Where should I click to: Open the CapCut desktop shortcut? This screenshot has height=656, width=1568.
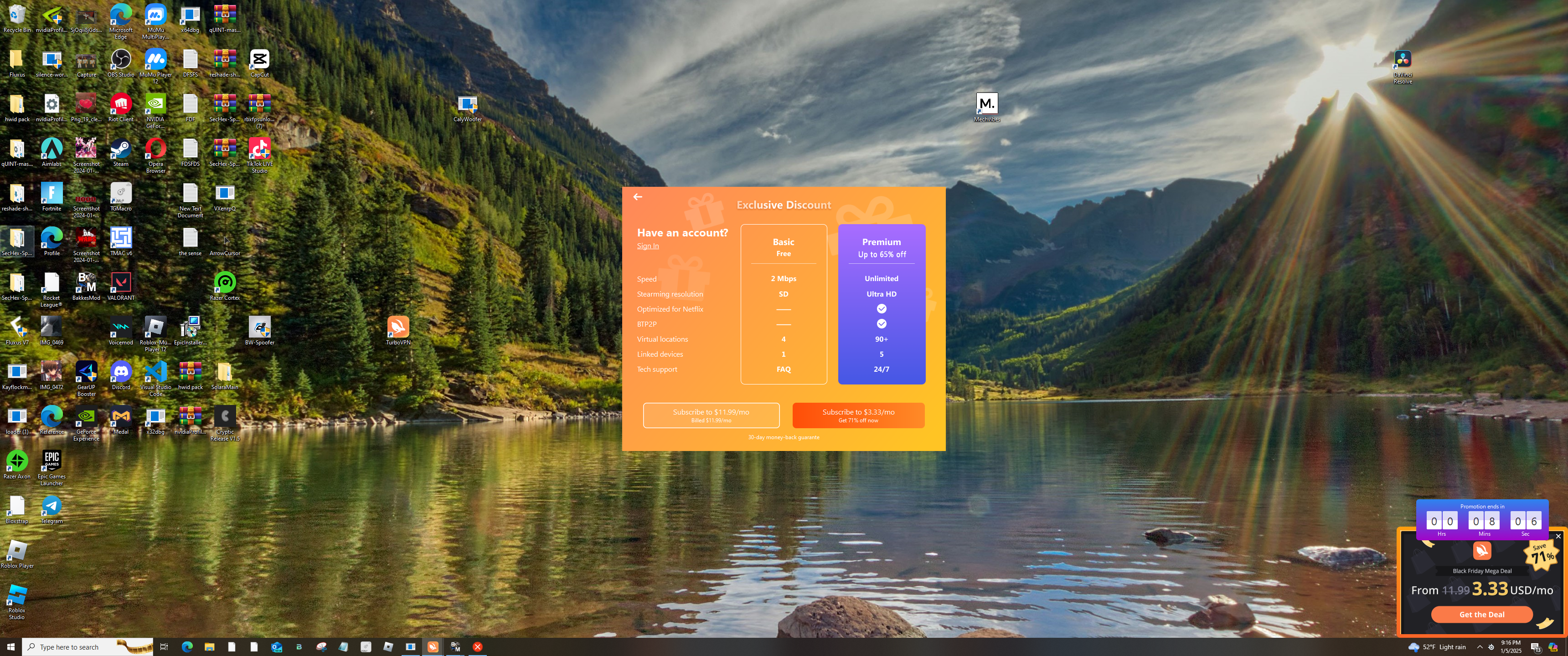259,60
